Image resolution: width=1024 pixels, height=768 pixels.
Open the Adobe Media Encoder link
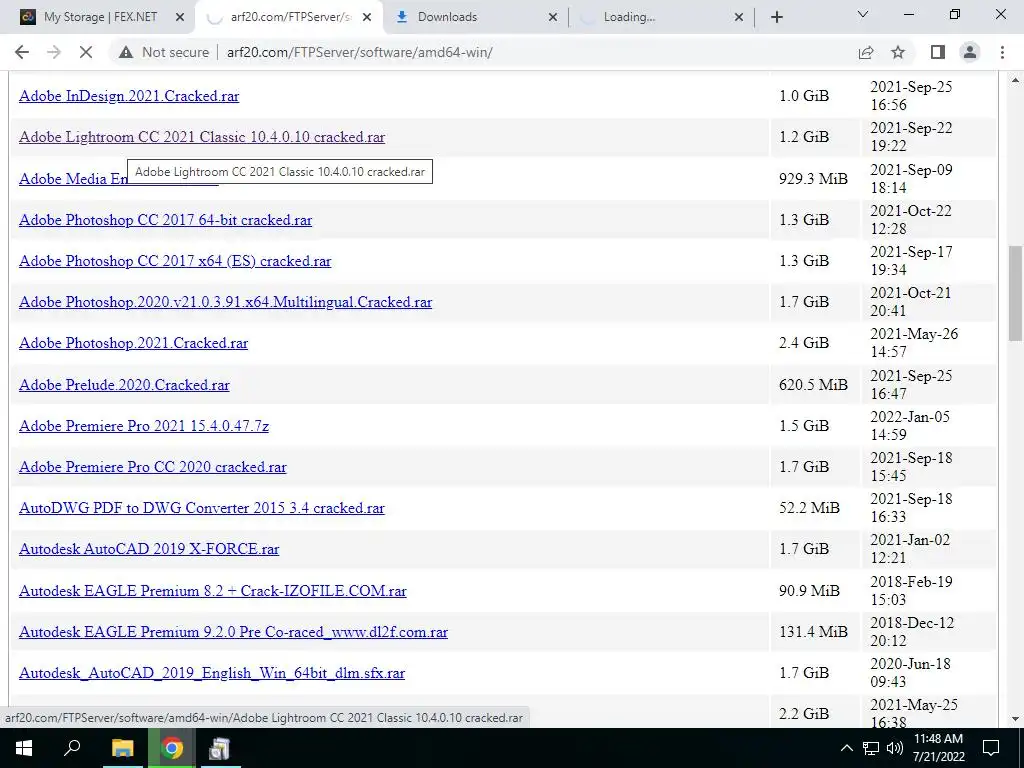[x=72, y=179]
